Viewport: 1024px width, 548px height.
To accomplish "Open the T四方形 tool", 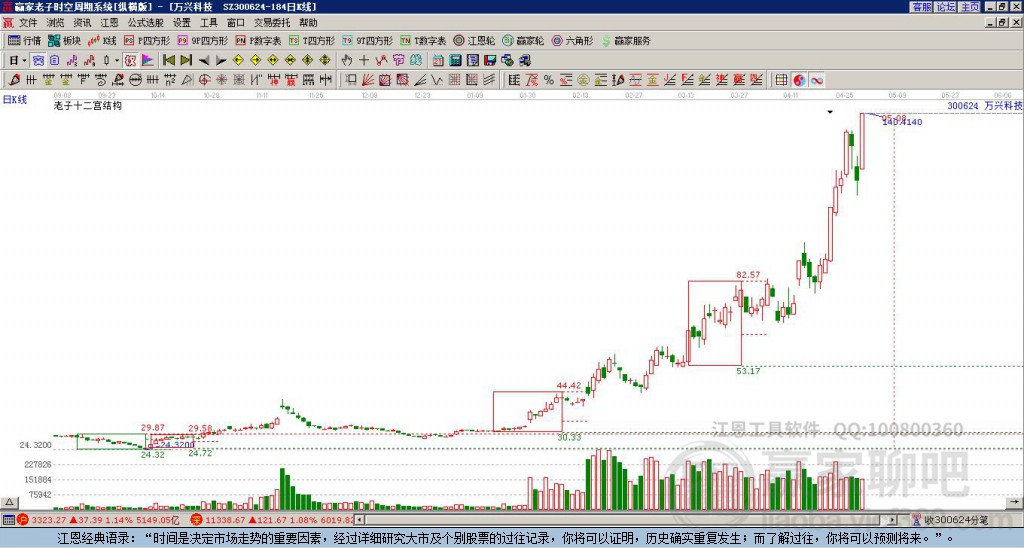I will click(312, 40).
